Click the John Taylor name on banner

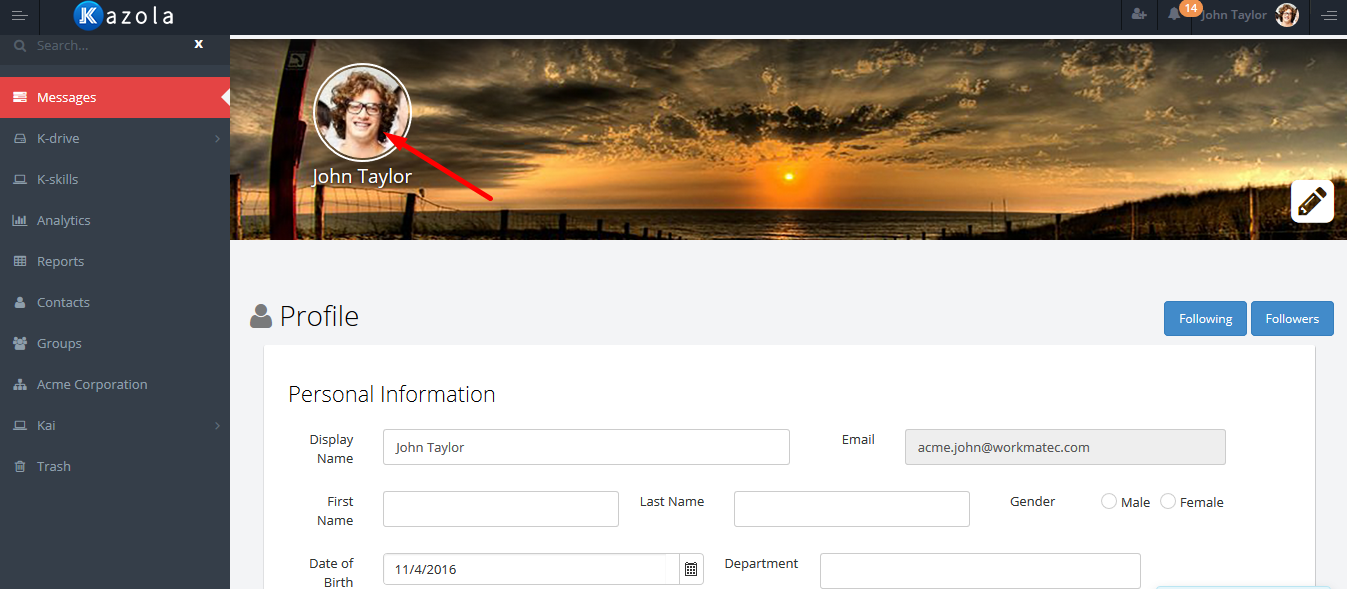(362, 177)
